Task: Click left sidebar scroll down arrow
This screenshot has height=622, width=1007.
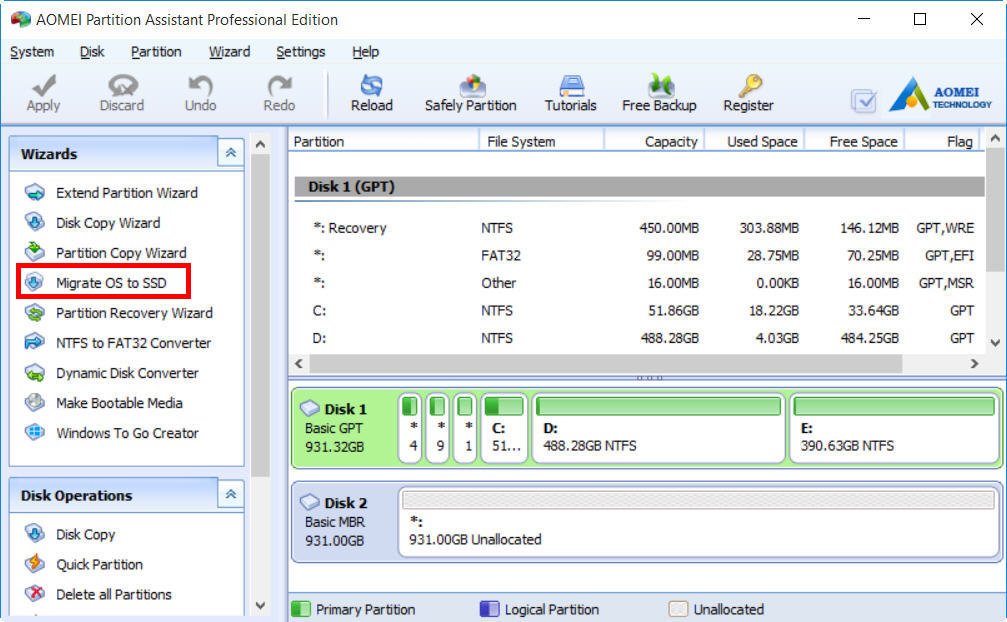Action: (260, 605)
